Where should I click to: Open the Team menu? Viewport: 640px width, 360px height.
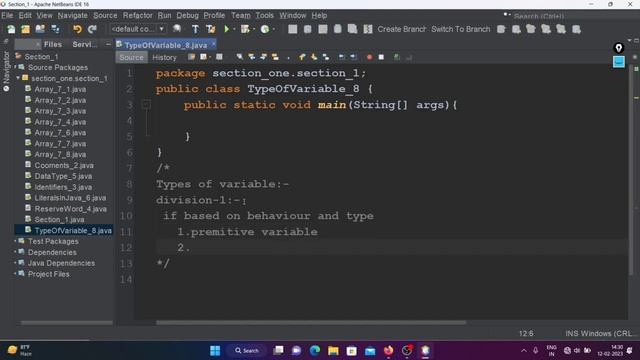pyautogui.click(x=240, y=15)
